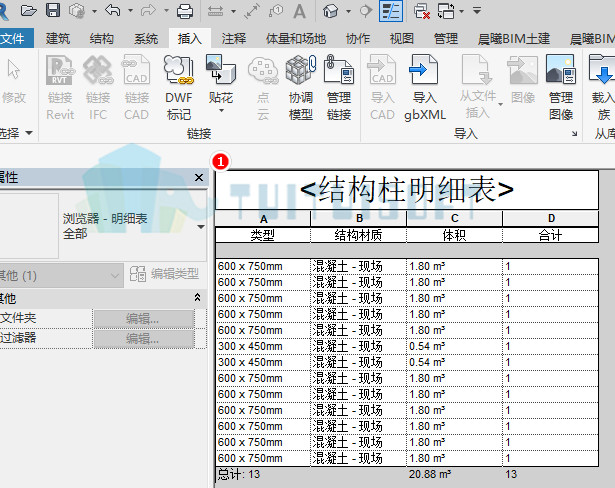Open the 文件 file menu tab
This screenshot has height=488, width=615.
(x=16, y=38)
